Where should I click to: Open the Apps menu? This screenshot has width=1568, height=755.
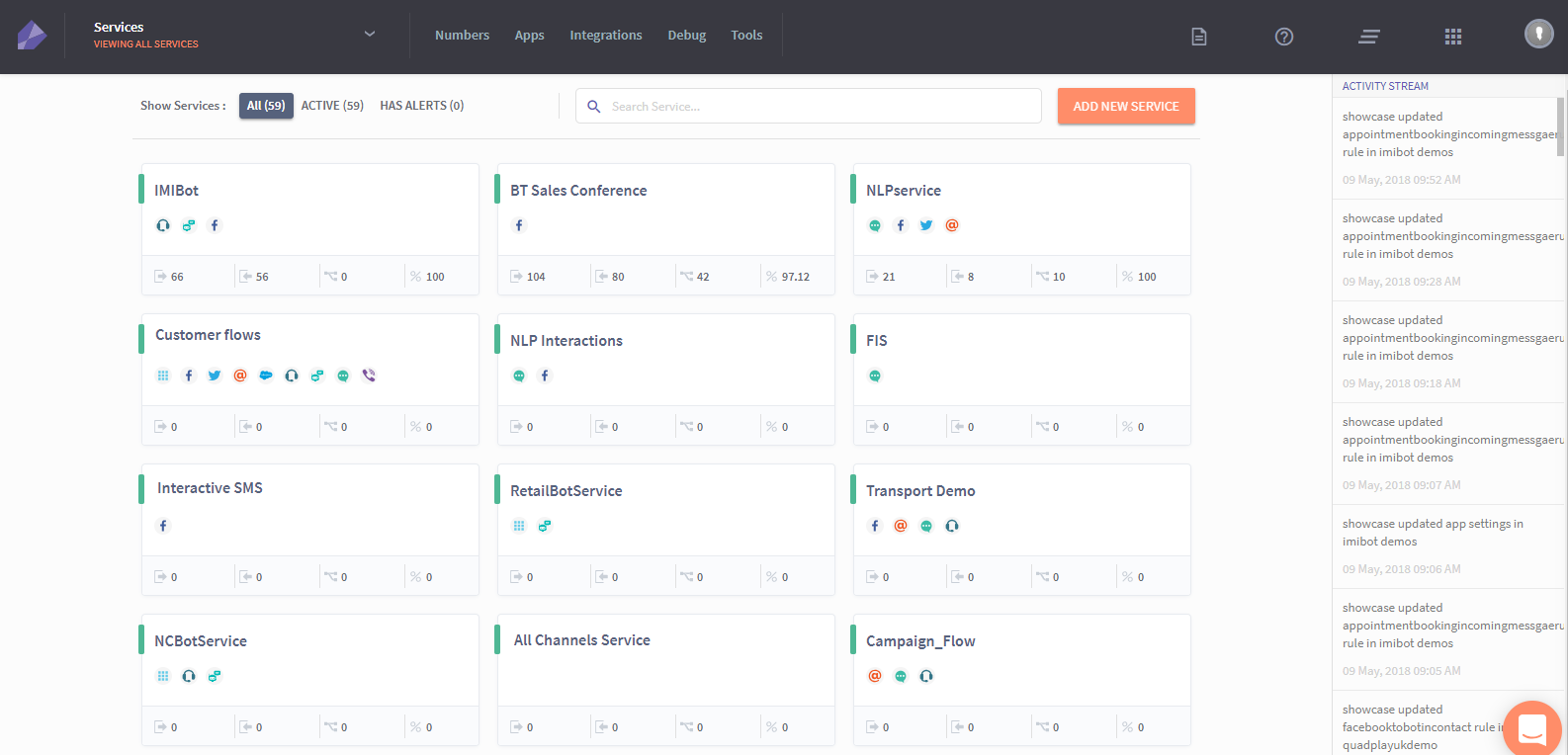click(529, 35)
